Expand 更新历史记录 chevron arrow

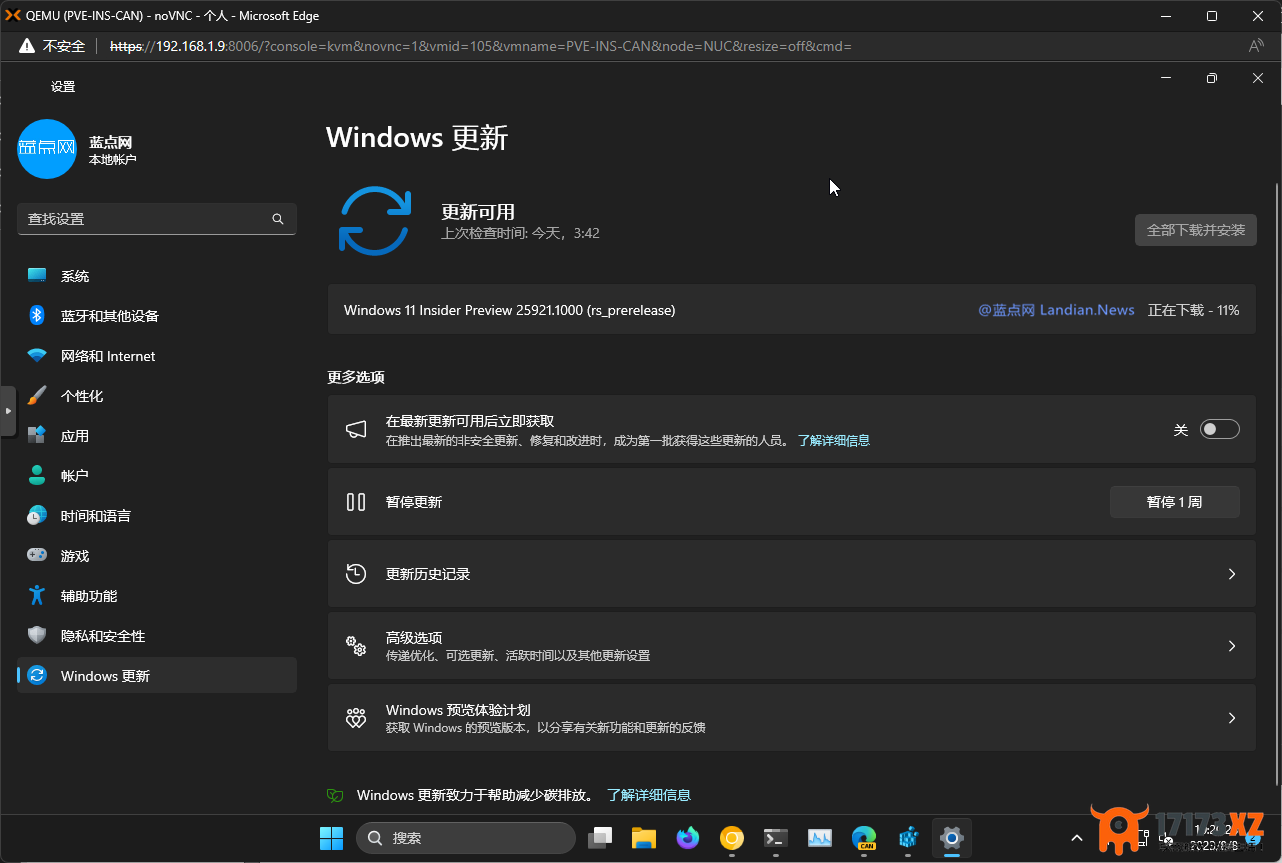tap(1232, 574)
